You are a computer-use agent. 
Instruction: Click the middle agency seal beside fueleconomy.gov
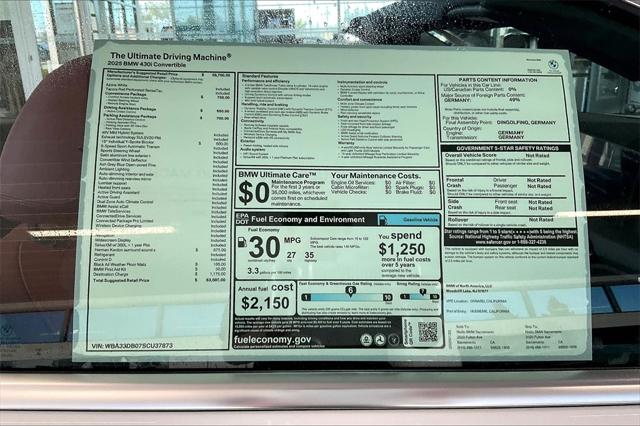pos(380,339)
